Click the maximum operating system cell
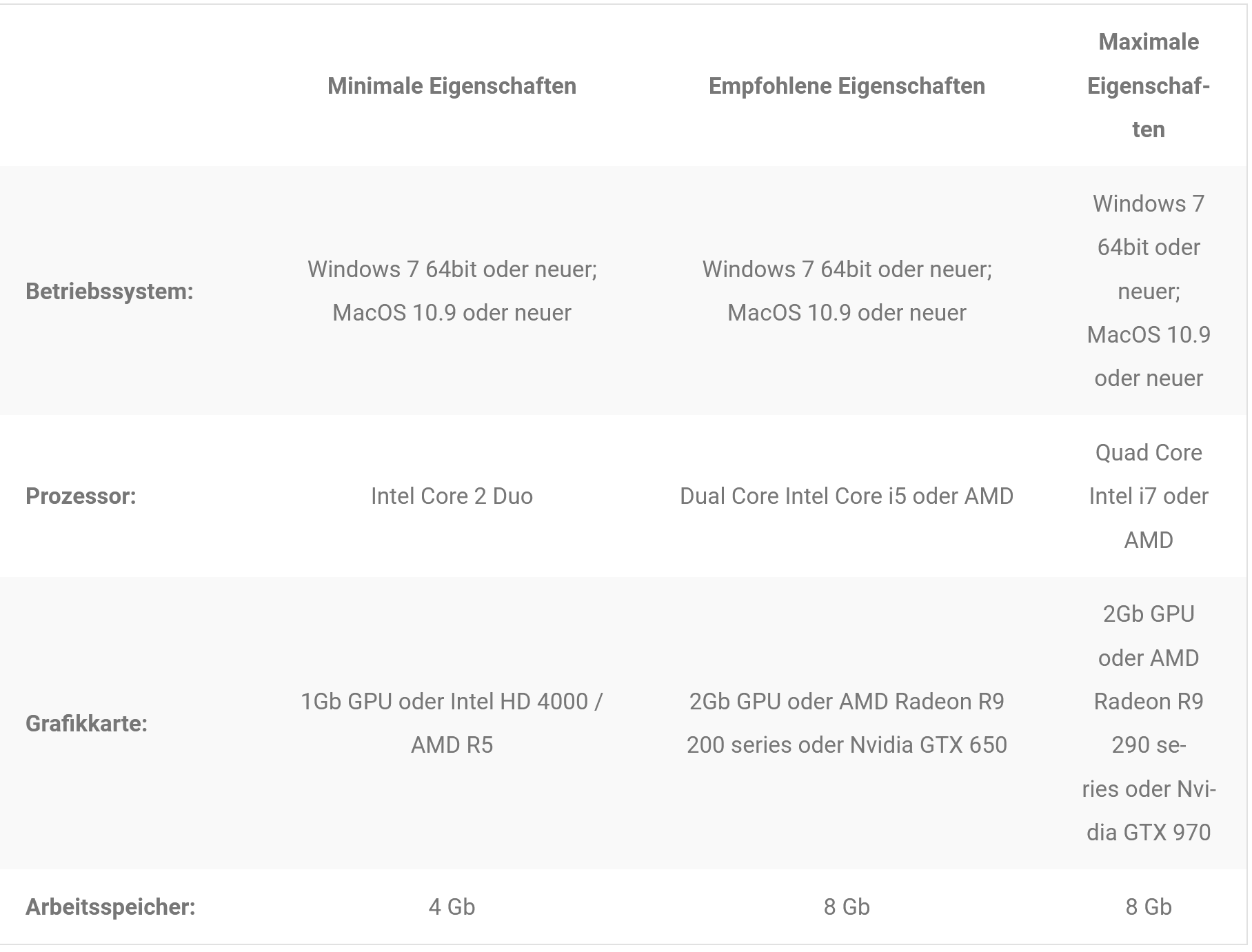Viewport: 1252px width, 952px height. tap(1148, 291)
